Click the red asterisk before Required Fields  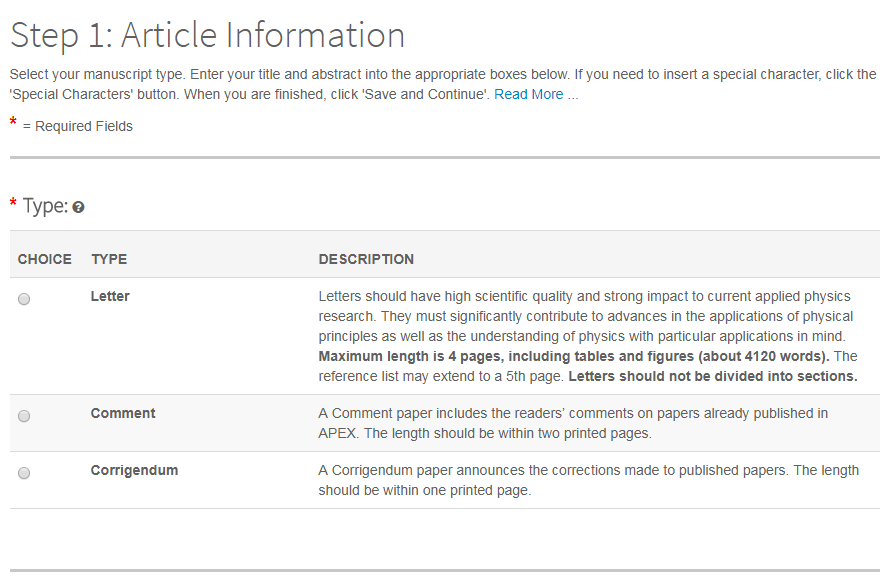coord(14,123)
